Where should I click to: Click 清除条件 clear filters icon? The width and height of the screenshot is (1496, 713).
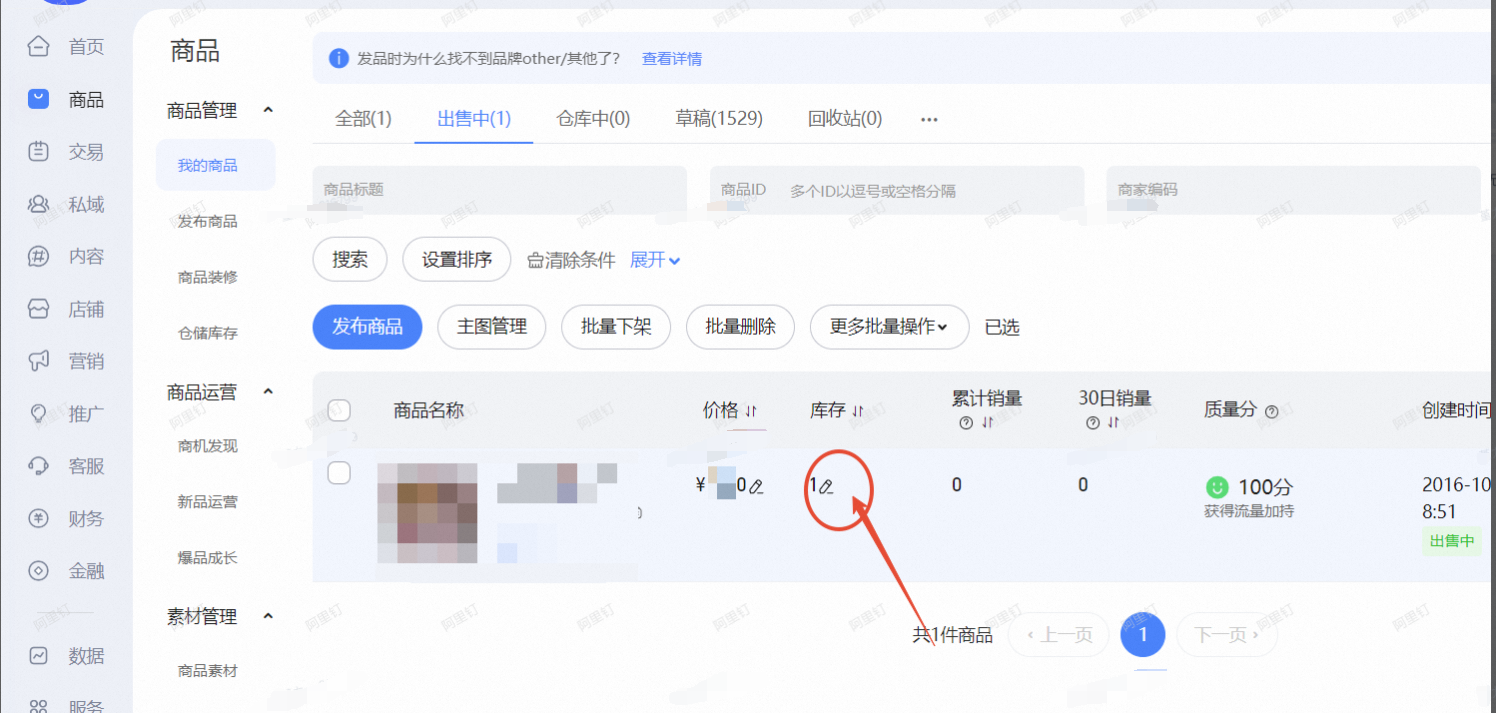(x=535, y=260)
